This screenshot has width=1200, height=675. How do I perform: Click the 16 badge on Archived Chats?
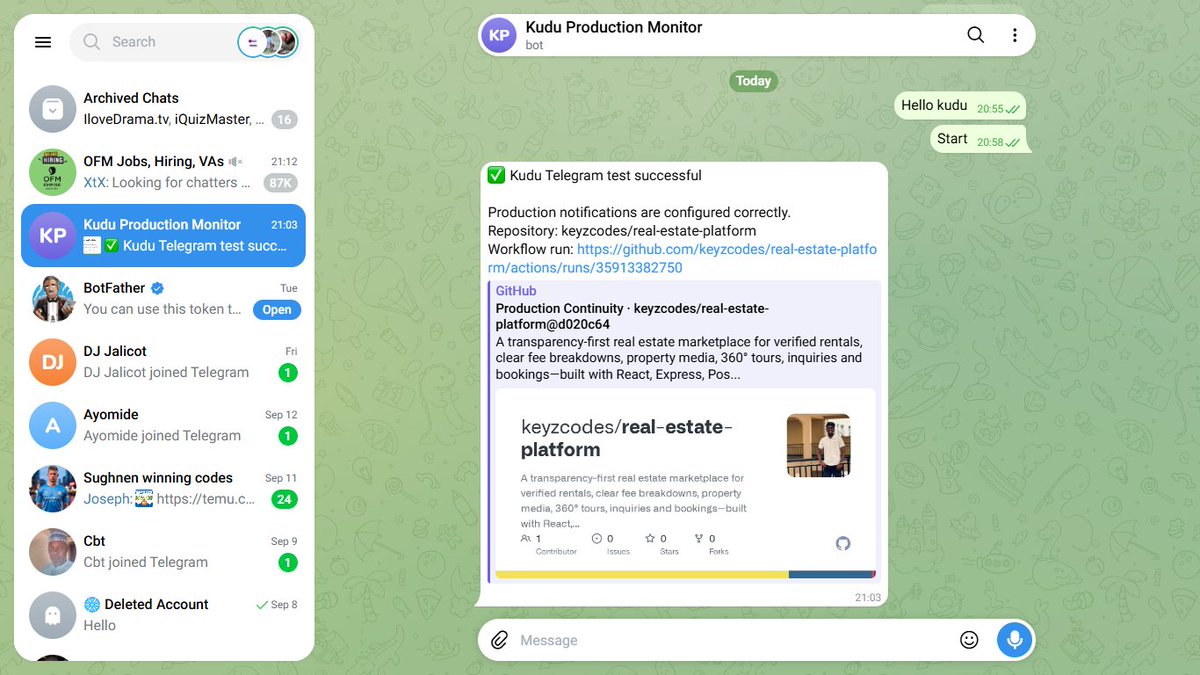point(284,119)
